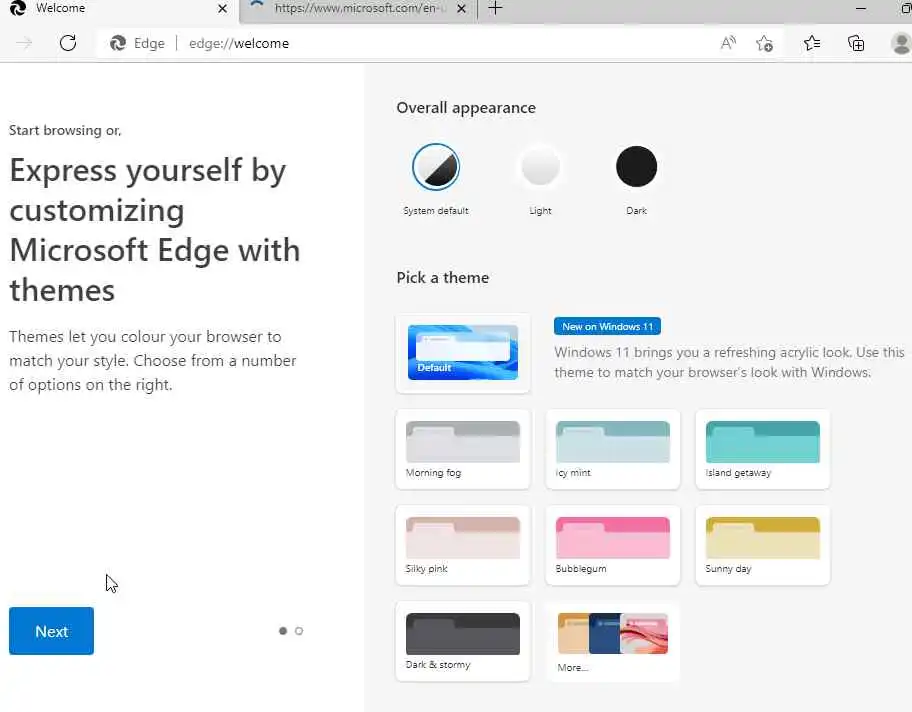This screenshot has height=712, width=912.
Task: Choose the Default Windows 11 theme
Action: click(x=463, y=353)
